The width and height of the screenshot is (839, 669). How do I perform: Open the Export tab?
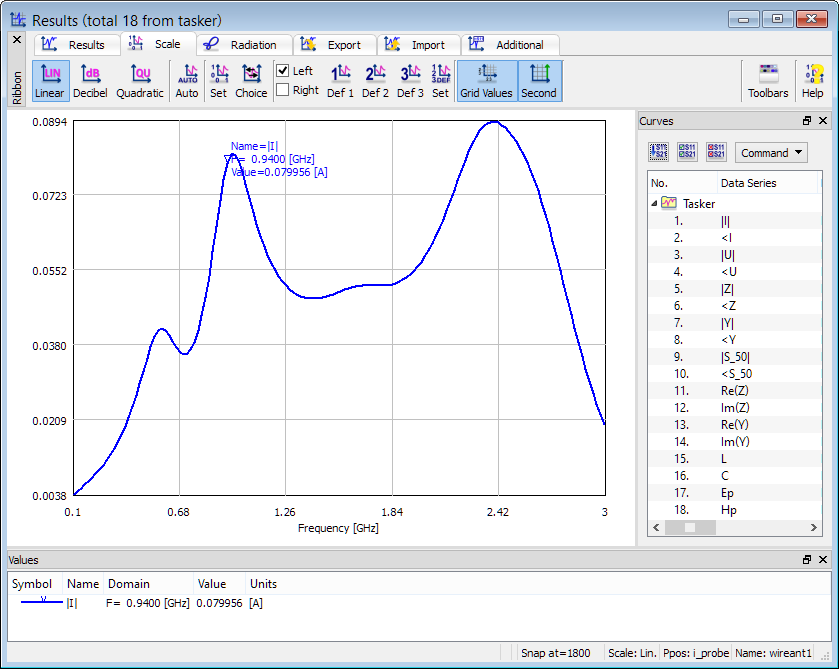coord(333,45)
